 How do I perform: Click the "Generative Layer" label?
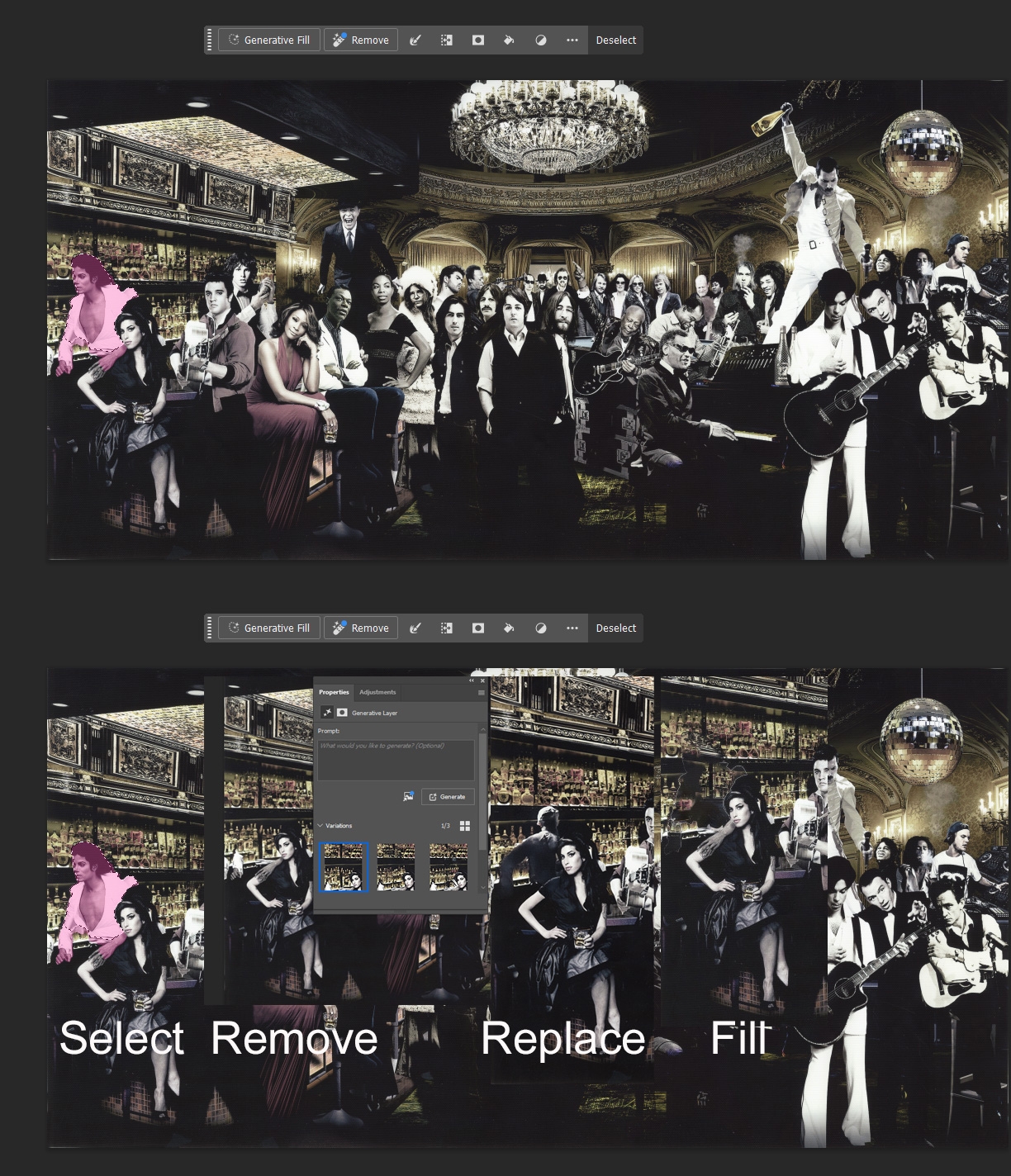click(374, 713)
